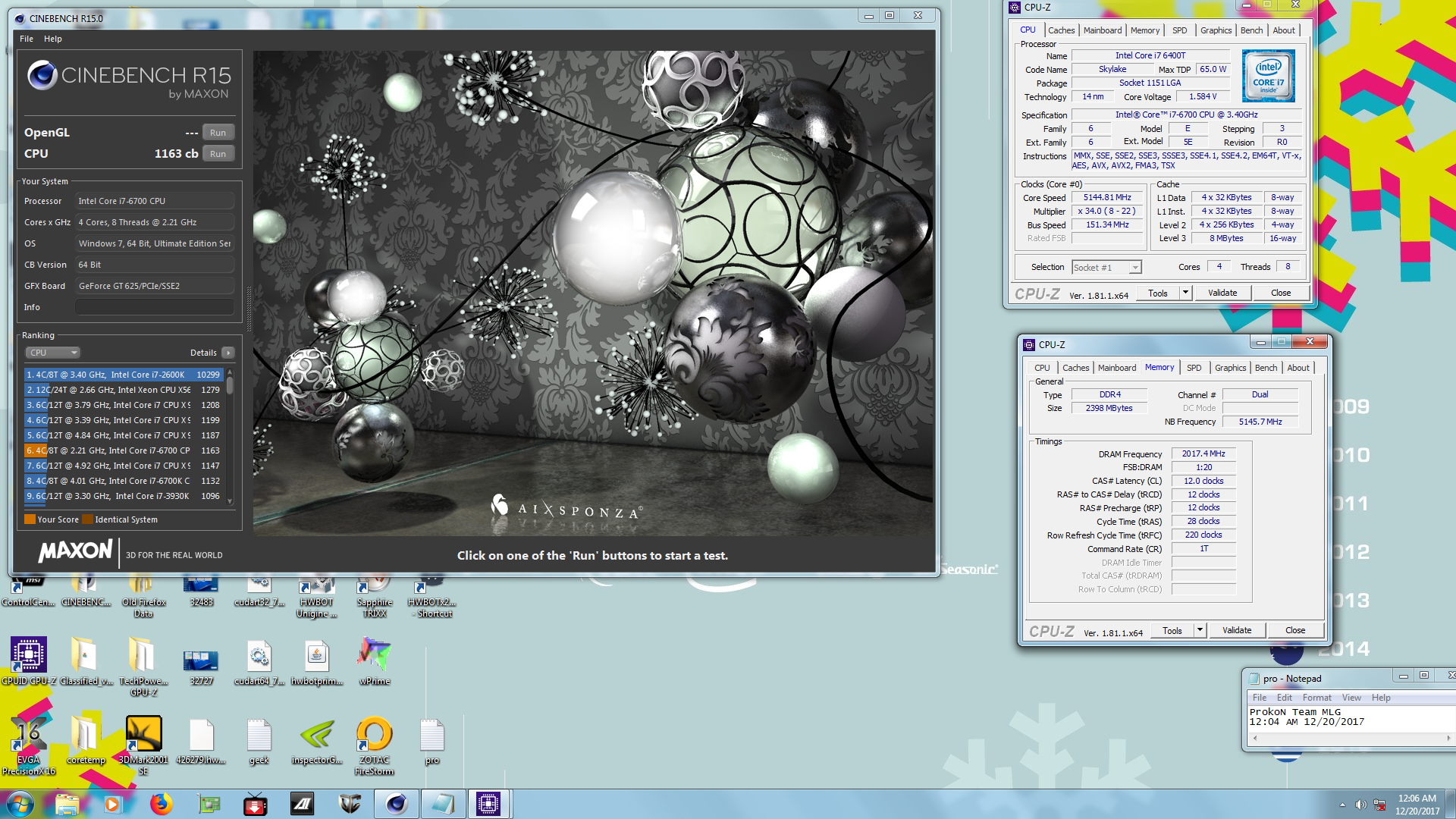Image resolution: width=1456 pixels, height=819 pixels.
Task: Switch to CPU-Z taskbar icon
Action: tap(488, 804)
